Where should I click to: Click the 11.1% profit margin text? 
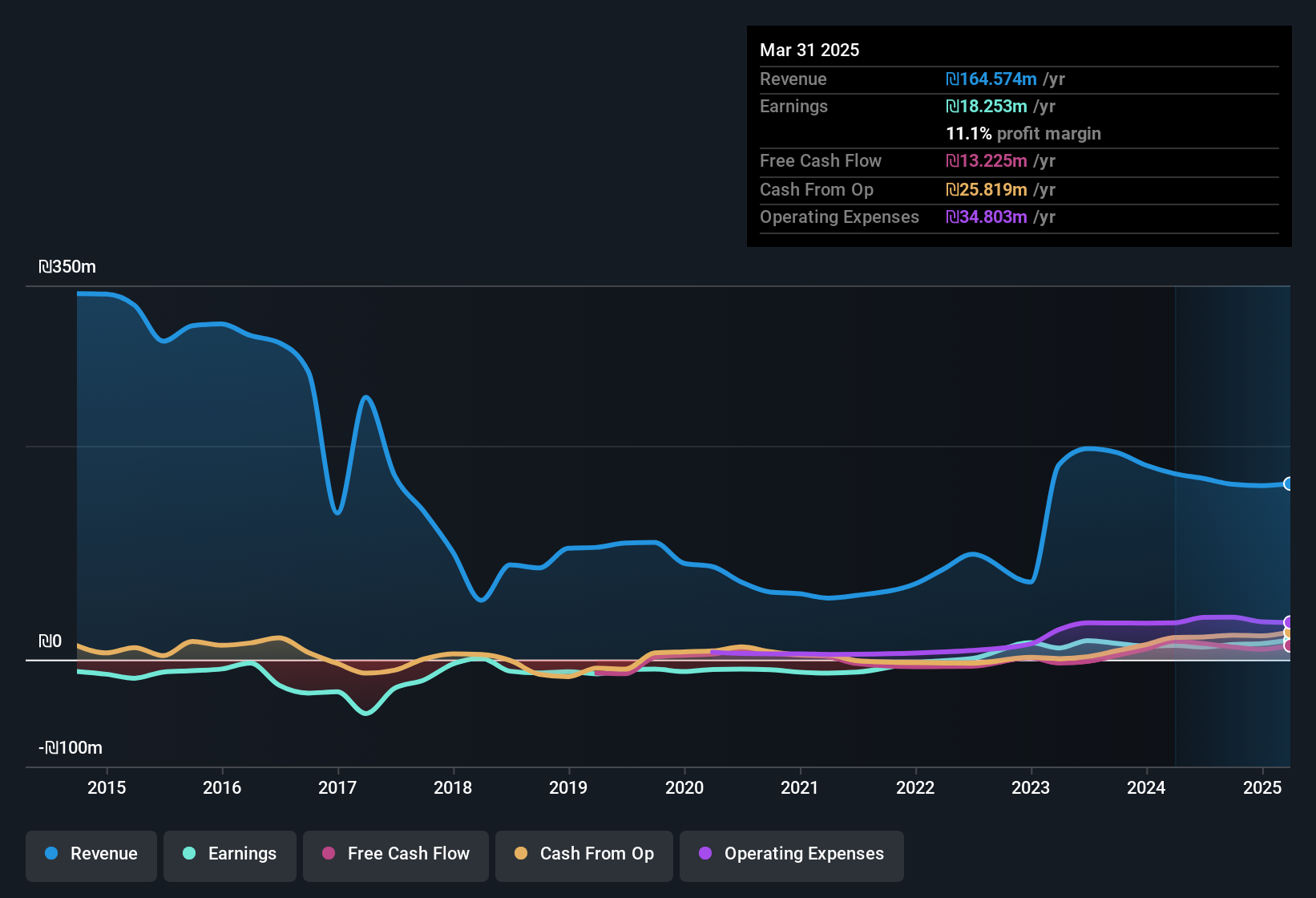click(x=1023, y=134)
